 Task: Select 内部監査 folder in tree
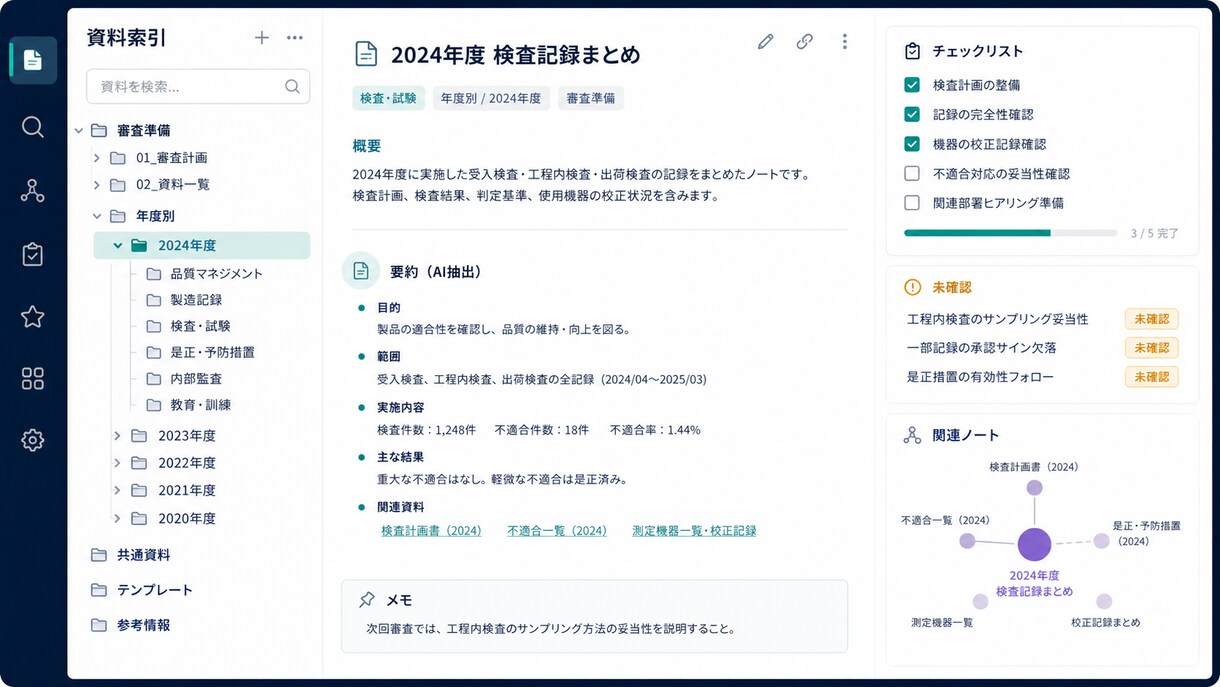(x=184, y=379)
